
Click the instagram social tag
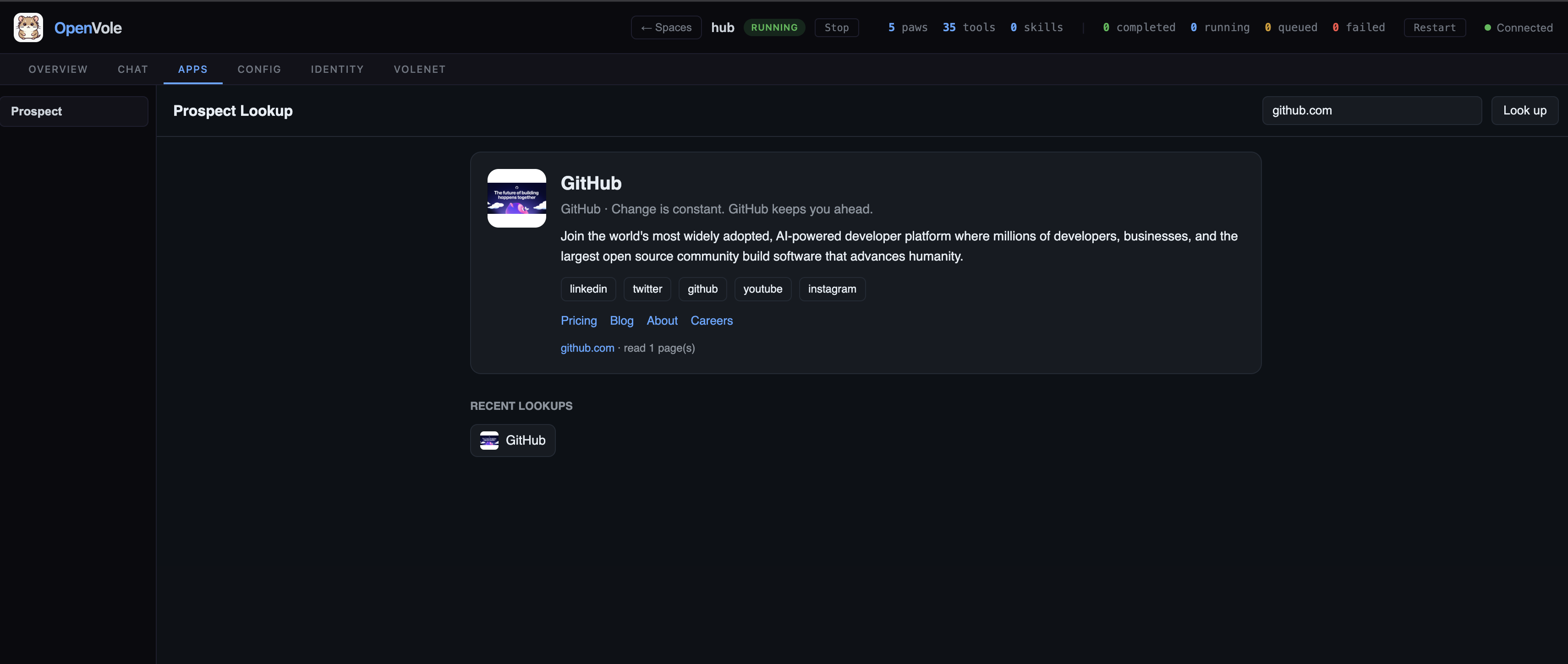pyautogui.click(x=832, y=289)
